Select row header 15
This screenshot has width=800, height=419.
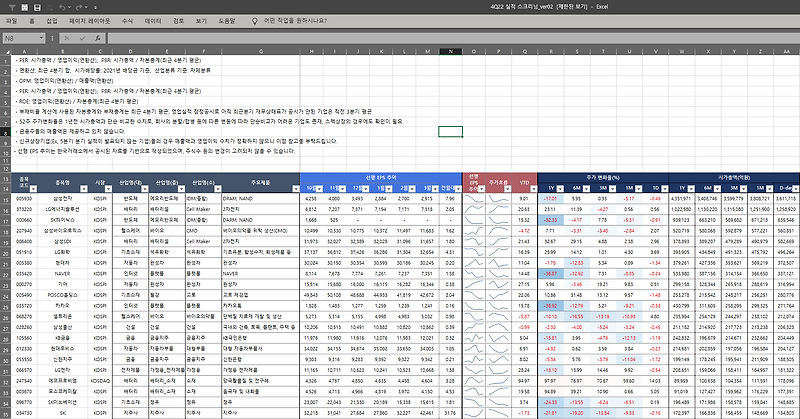(6, 199)
